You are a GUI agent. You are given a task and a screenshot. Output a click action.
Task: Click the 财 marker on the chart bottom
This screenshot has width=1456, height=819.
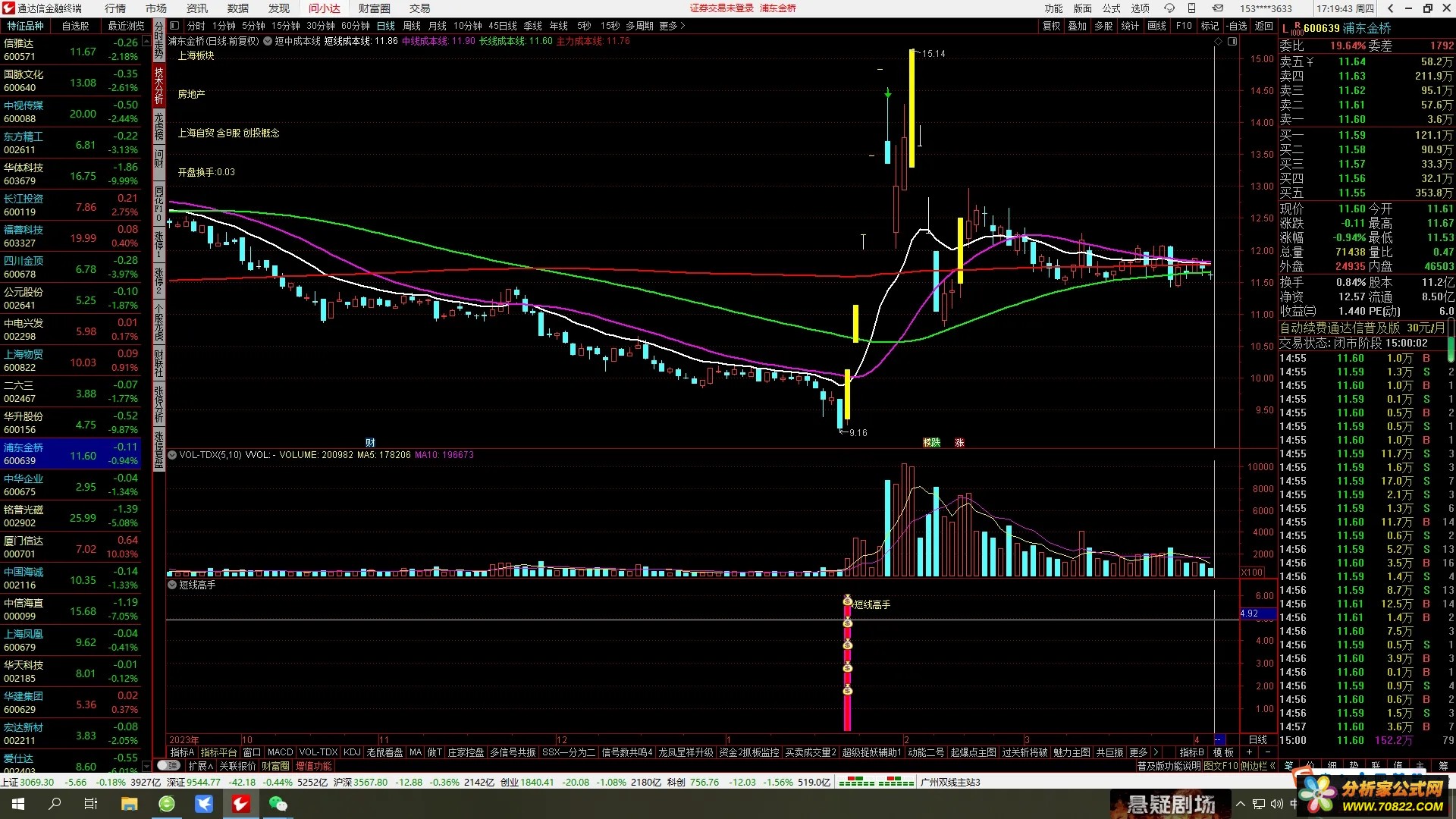tap(370, 442)
